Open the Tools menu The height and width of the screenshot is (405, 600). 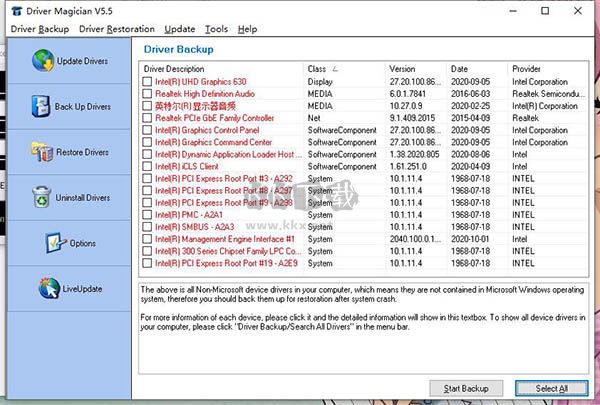coord(216,30)
